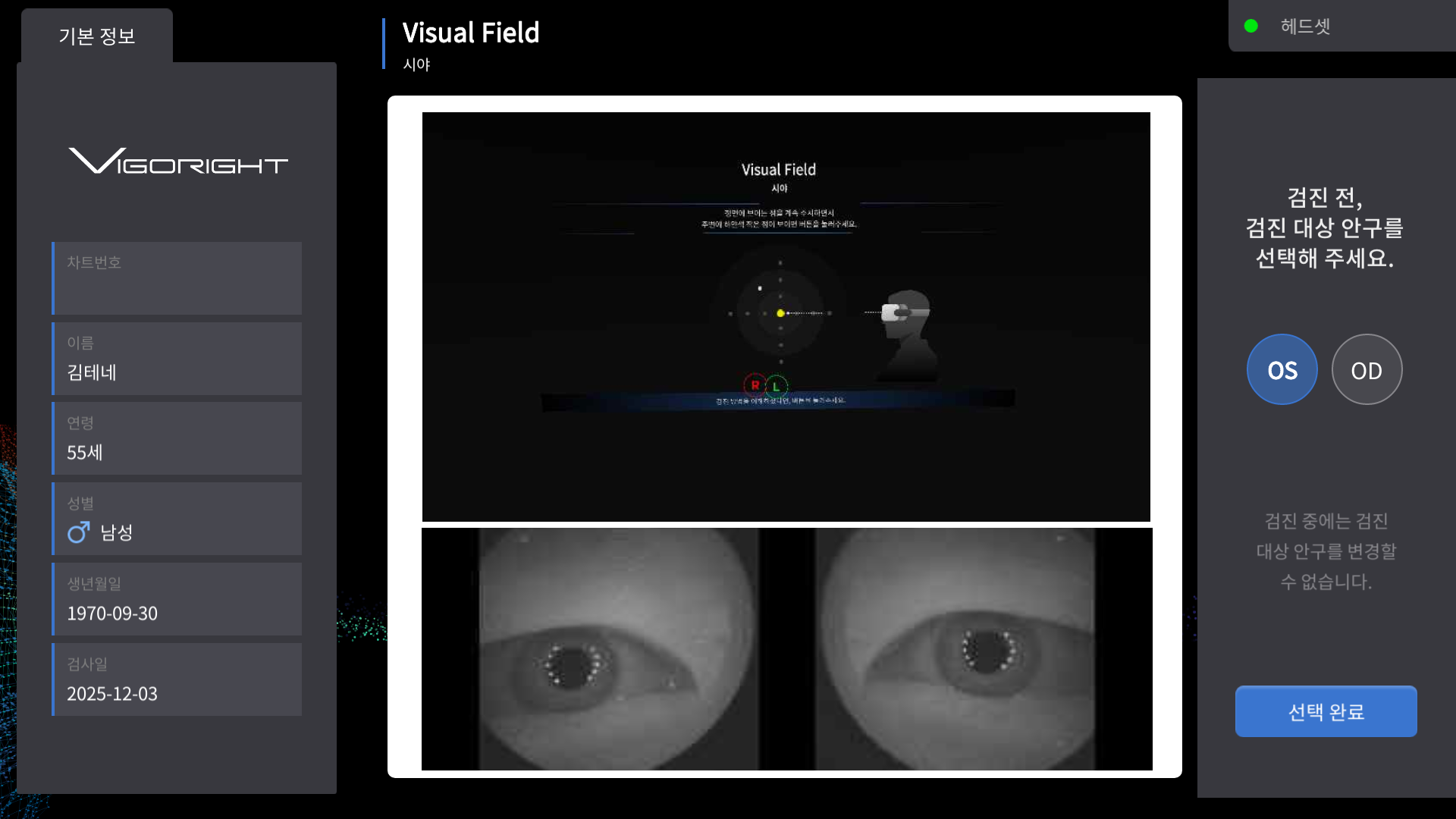Click the Vigoright logo
Screen dimensions: 1456x819
point(178,161)
